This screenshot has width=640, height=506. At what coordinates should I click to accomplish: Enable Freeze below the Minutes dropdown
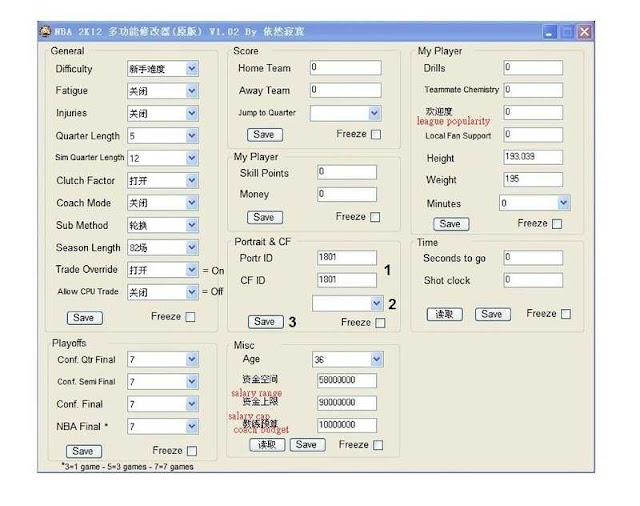(x=557, y=224)
